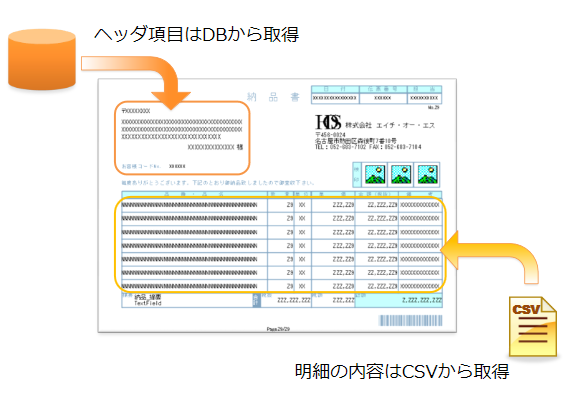Screen dimensions: 565x397
Task: Select the first stamp landscape image
Action: click(375, 174)
